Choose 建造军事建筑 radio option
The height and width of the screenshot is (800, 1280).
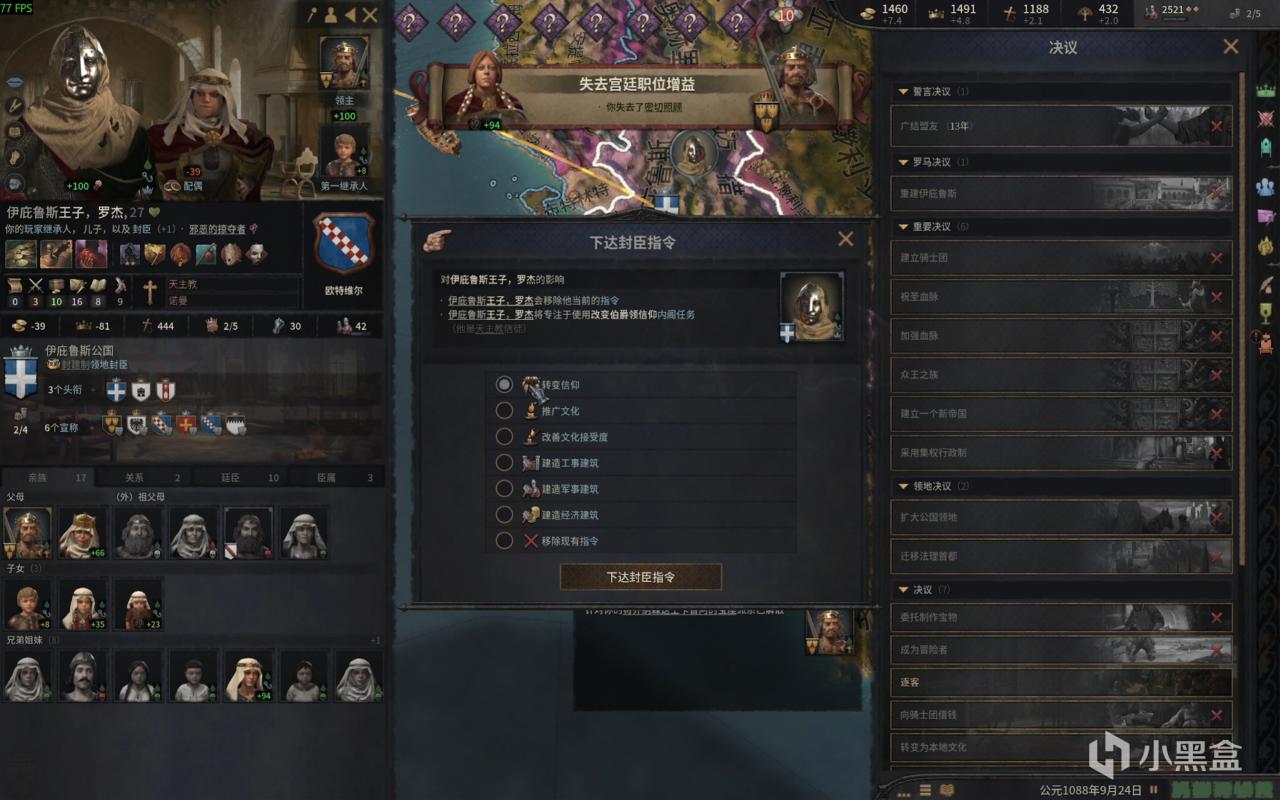[505, 488]
